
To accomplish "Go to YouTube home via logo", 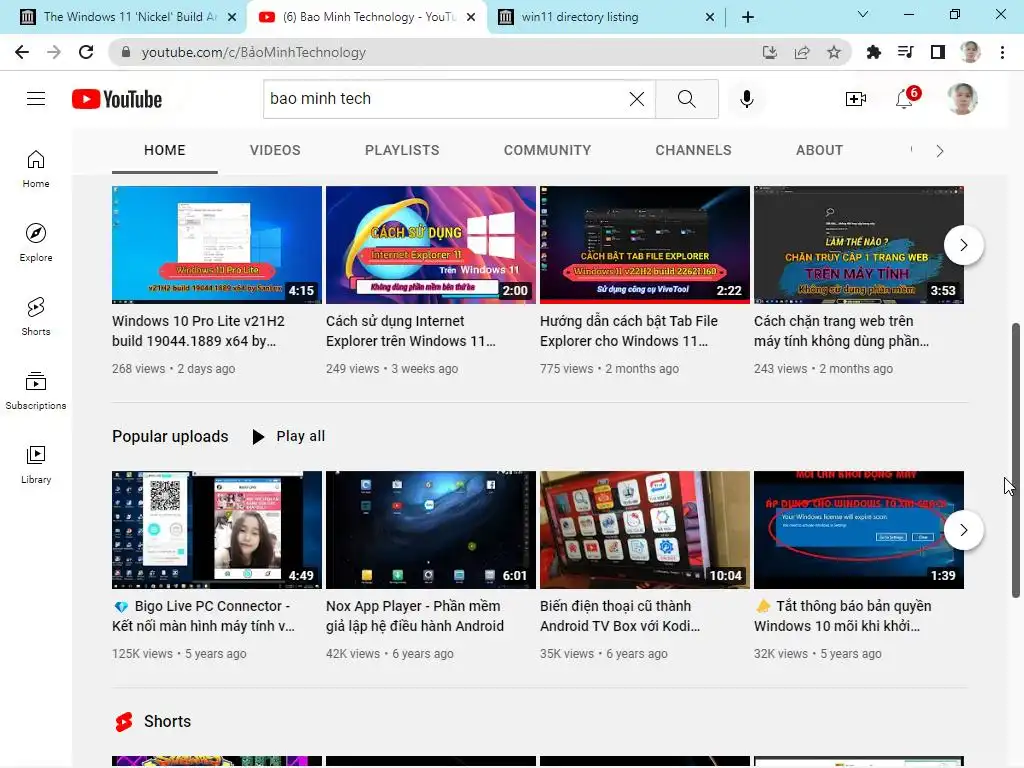I will coord(117,99).
